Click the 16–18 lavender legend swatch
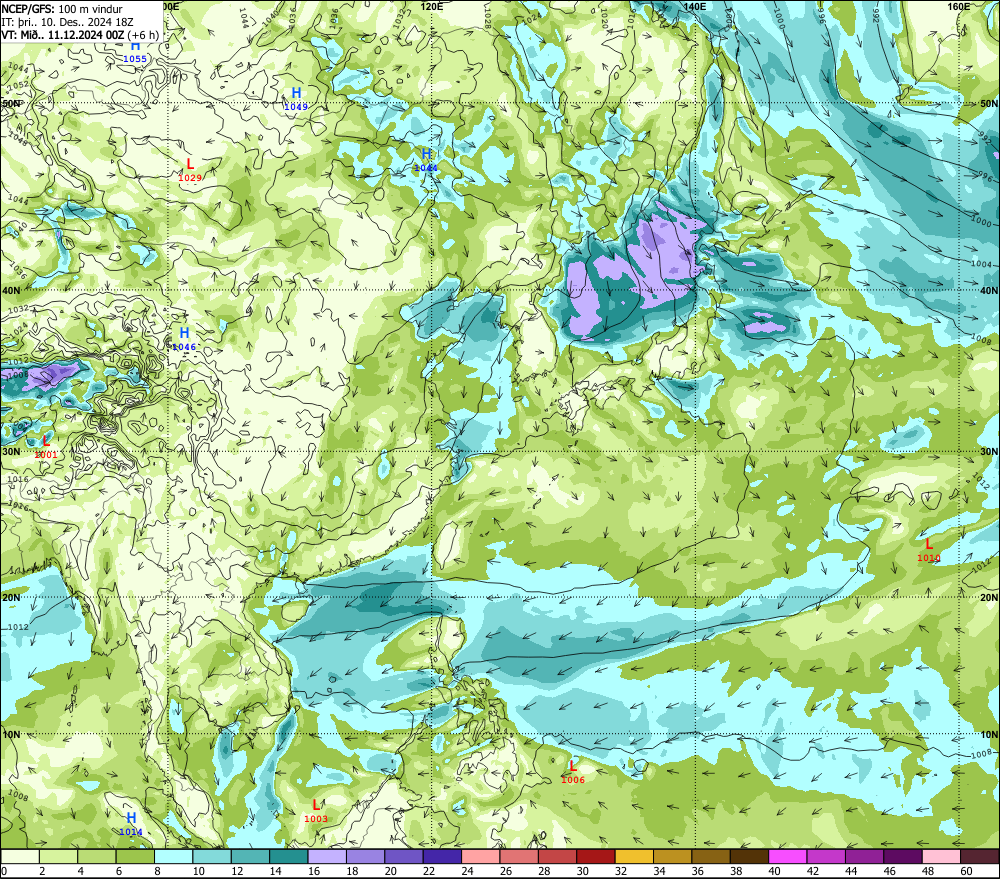Viewport: 1000px width, 879px height. [x=327, y=856]
